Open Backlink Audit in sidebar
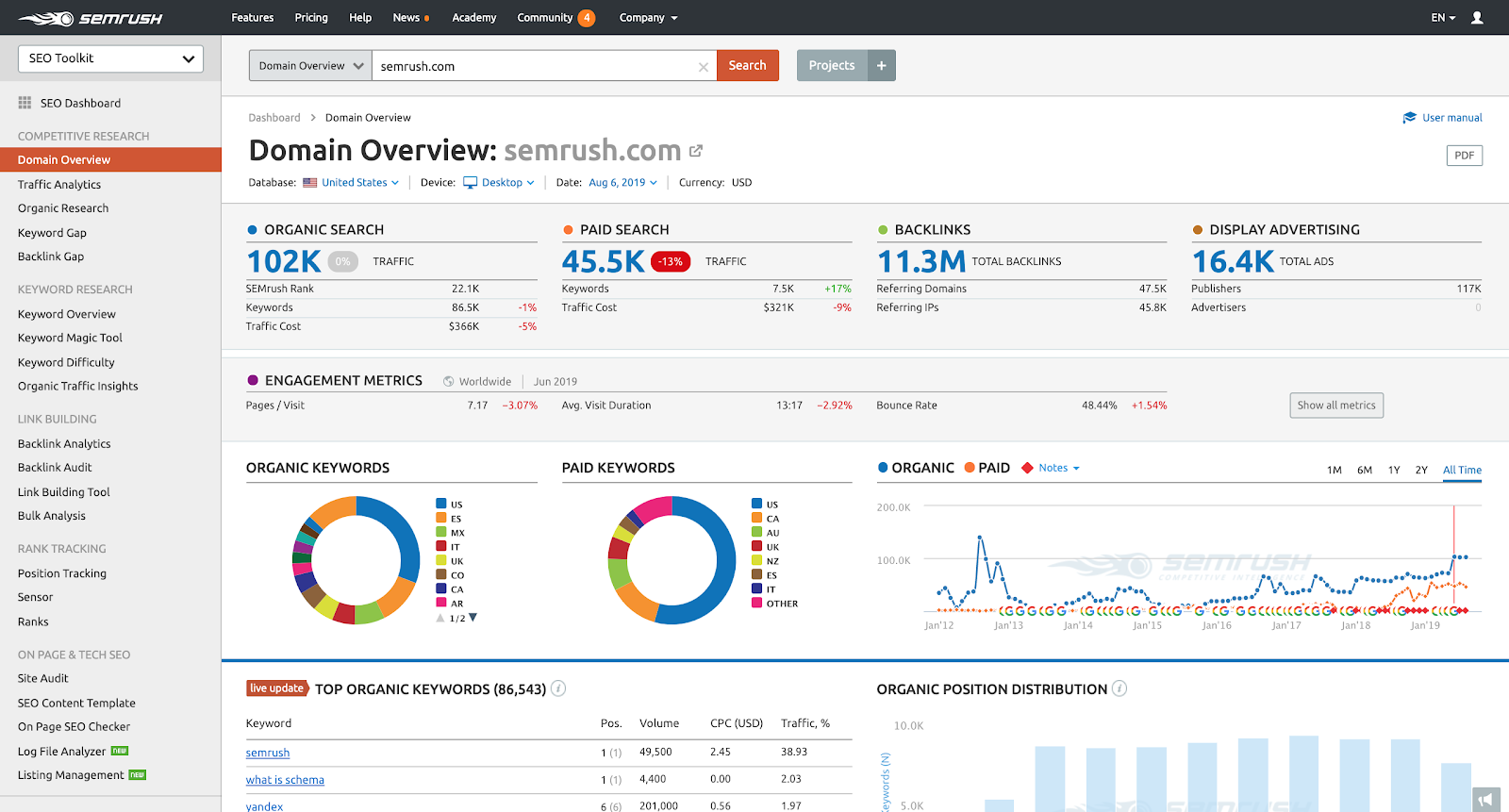The height and width of the screenshot is (812, 1509). pos(55,468)
